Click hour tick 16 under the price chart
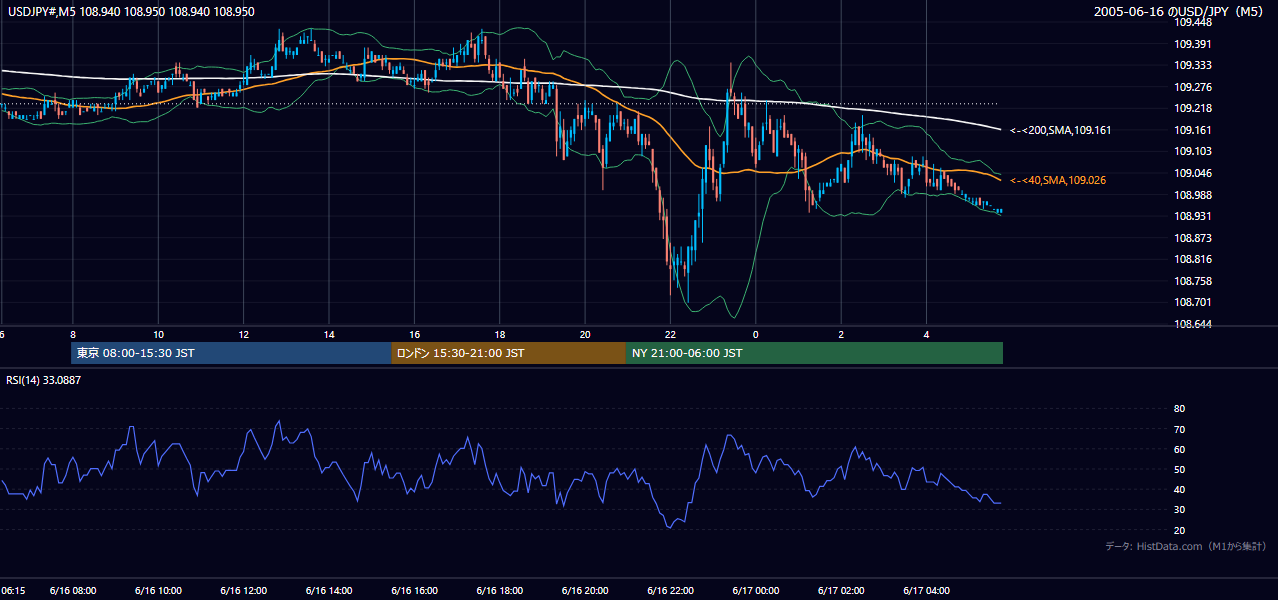Viewport: 1278px width, 600px height. pyautogui.click(x=414, y=335)
